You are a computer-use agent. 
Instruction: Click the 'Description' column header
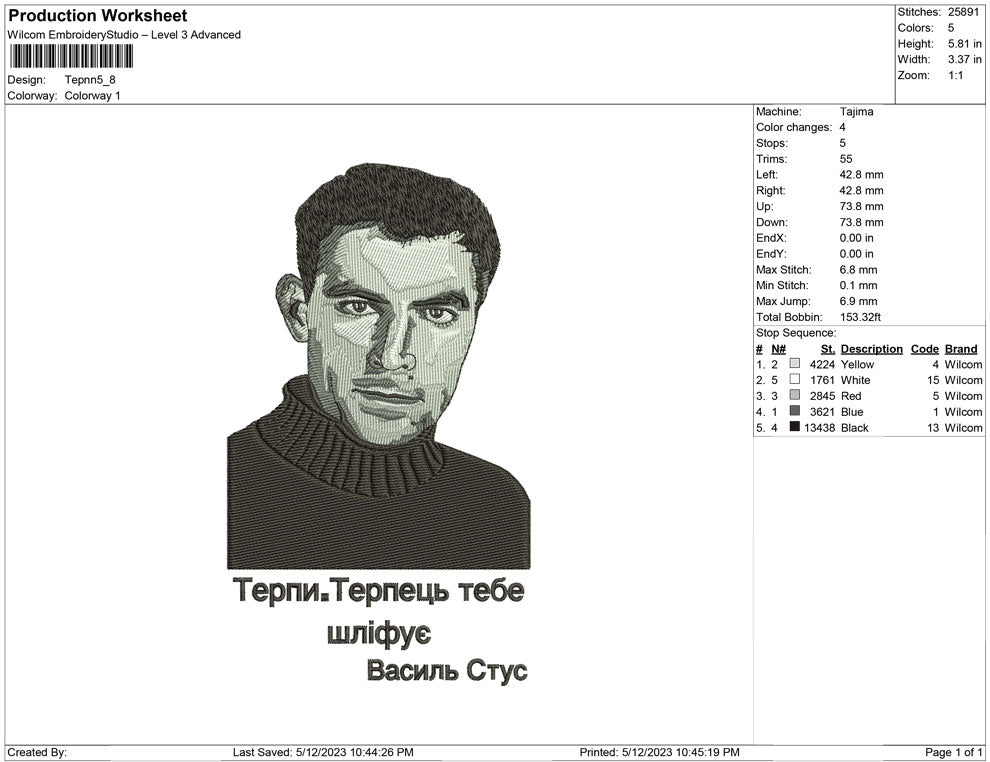pos(871,349)
